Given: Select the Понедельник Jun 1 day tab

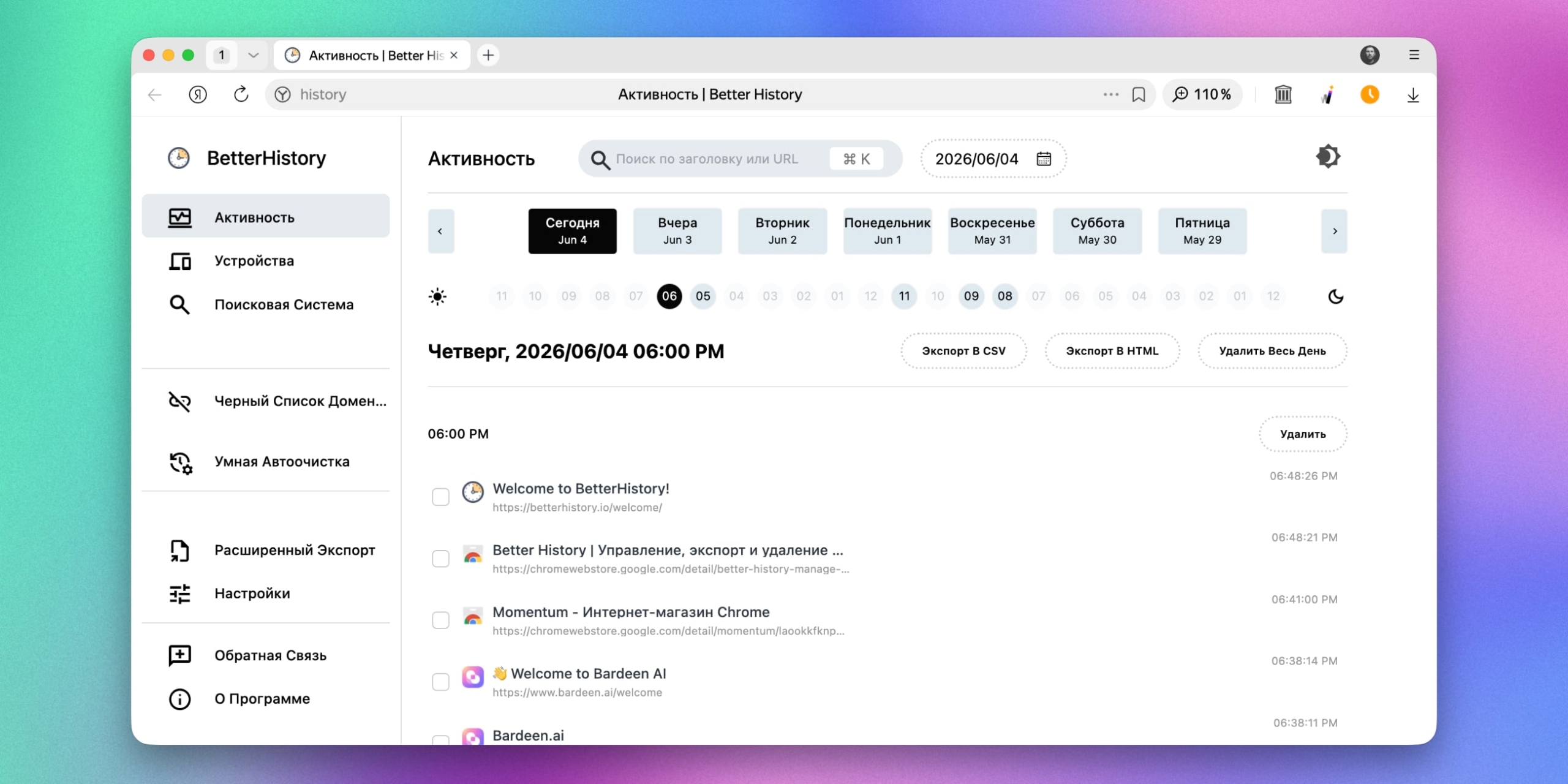Looking at the screenshot, I should (888, 231).
